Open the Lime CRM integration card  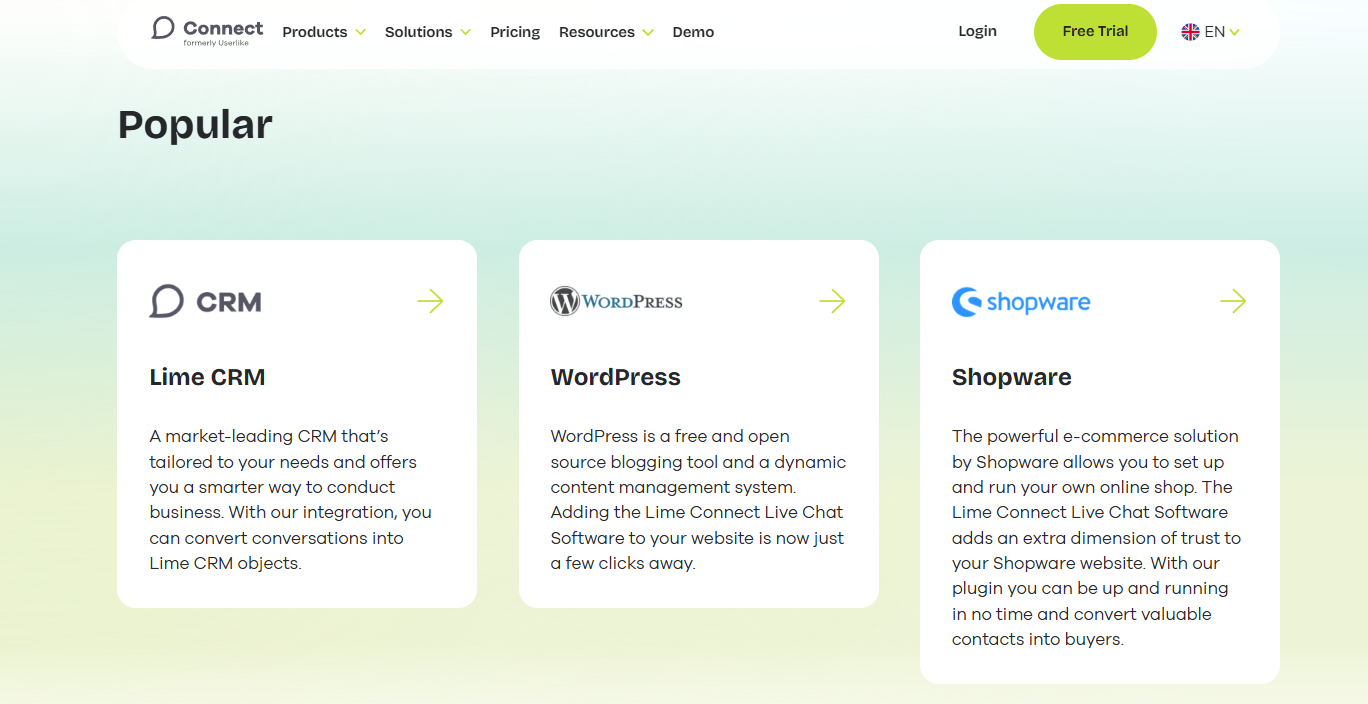(x=207, y=377)
